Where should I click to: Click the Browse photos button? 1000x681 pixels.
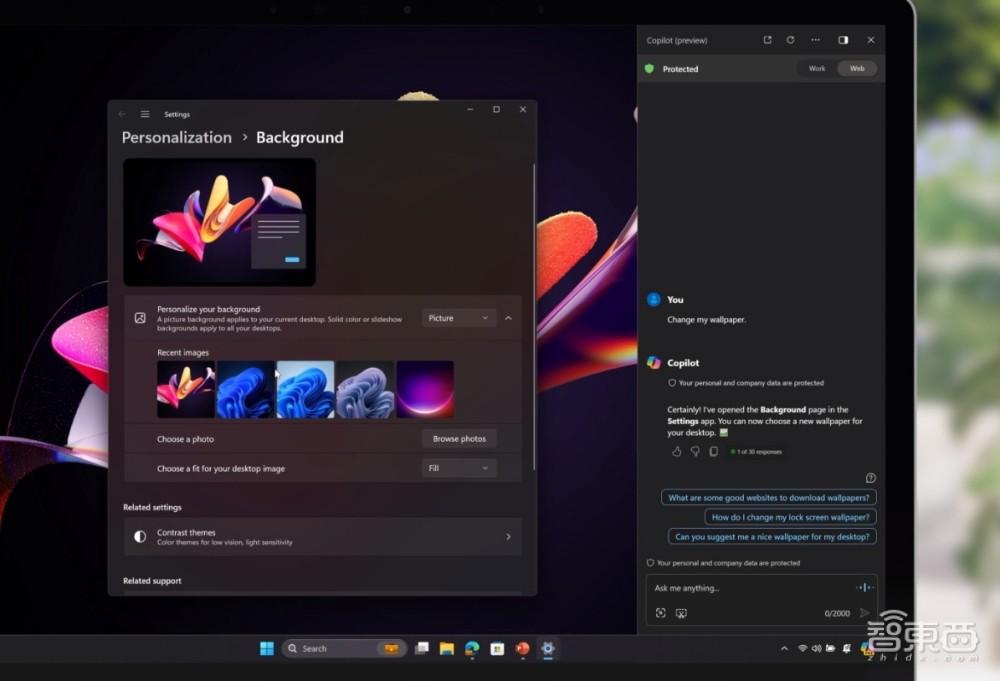click(x=459, y=438)
